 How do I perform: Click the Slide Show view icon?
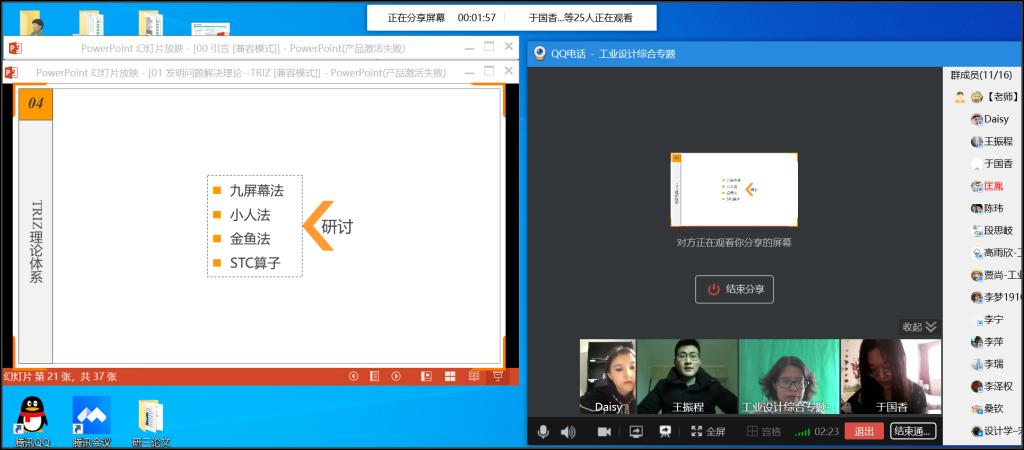click(x=497, y=376)
